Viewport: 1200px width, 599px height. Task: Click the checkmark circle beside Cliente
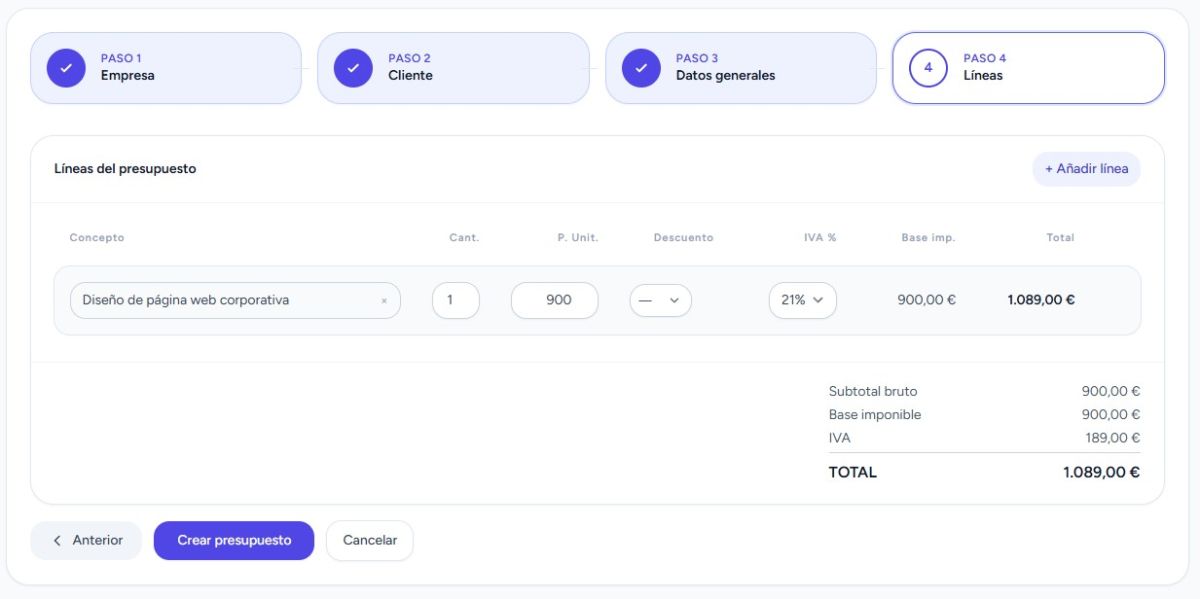353,68
